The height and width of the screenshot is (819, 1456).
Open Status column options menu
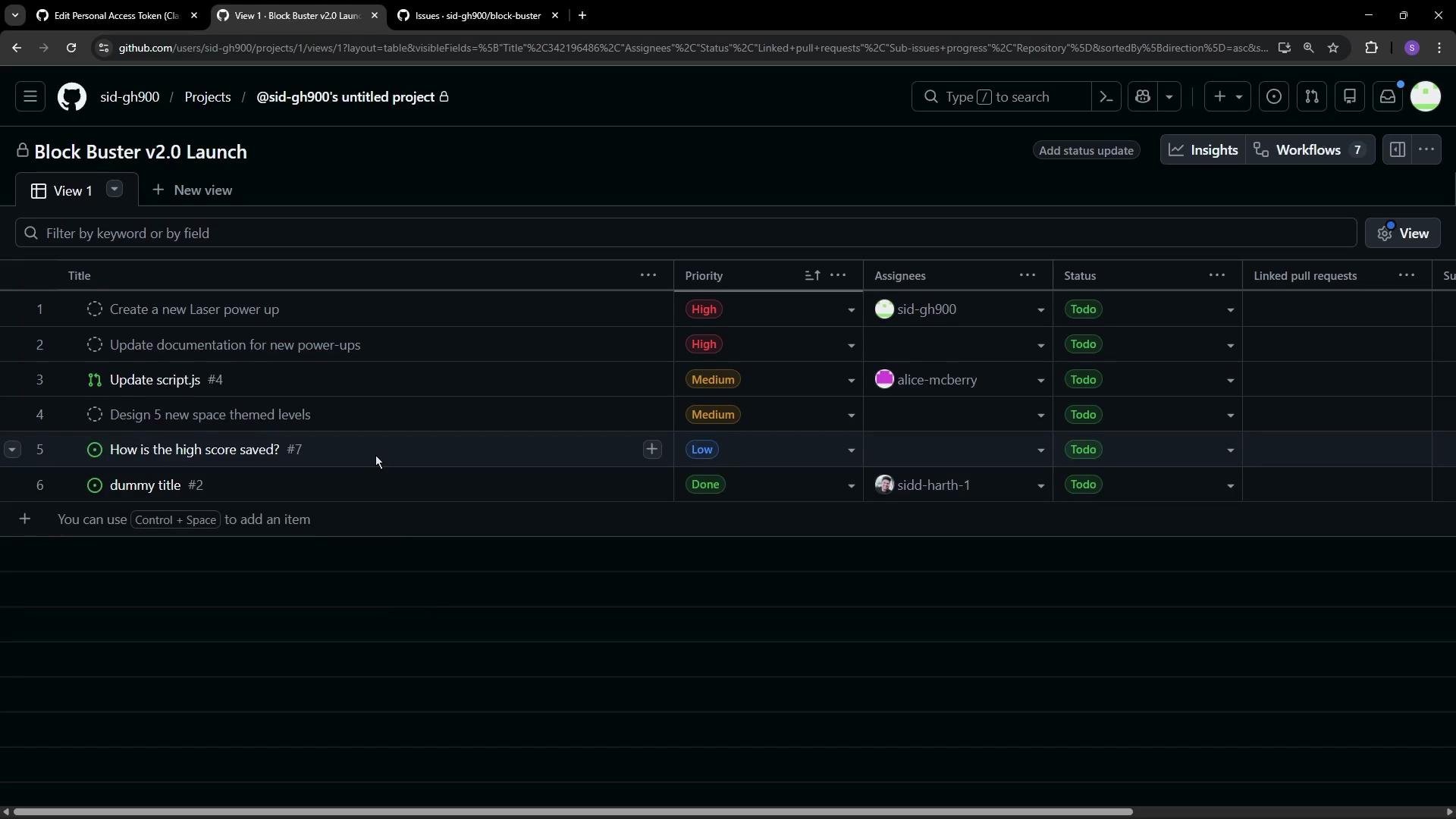(x=1217, y=275)
